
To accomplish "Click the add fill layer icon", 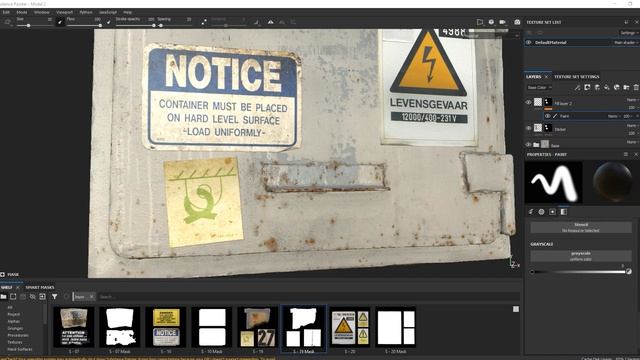I will 607,87.
